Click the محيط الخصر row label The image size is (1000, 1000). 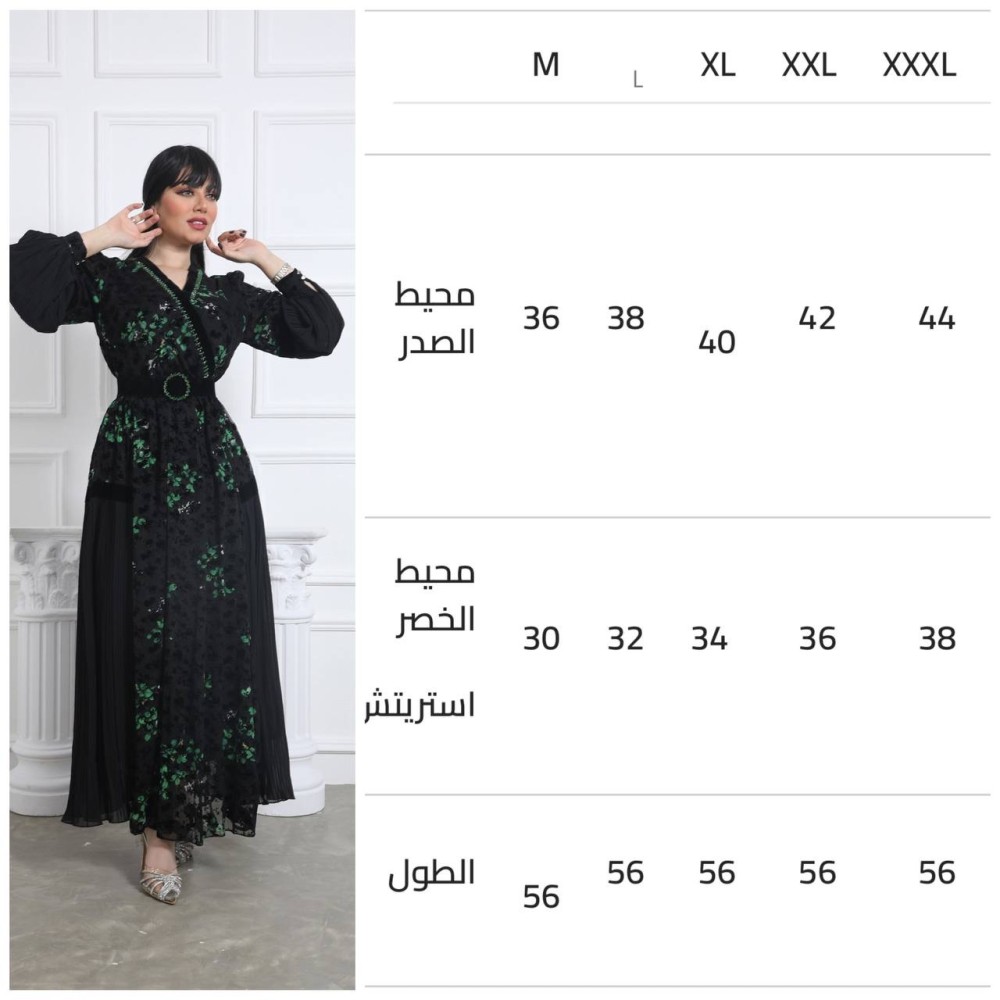[x=436, y=596]
